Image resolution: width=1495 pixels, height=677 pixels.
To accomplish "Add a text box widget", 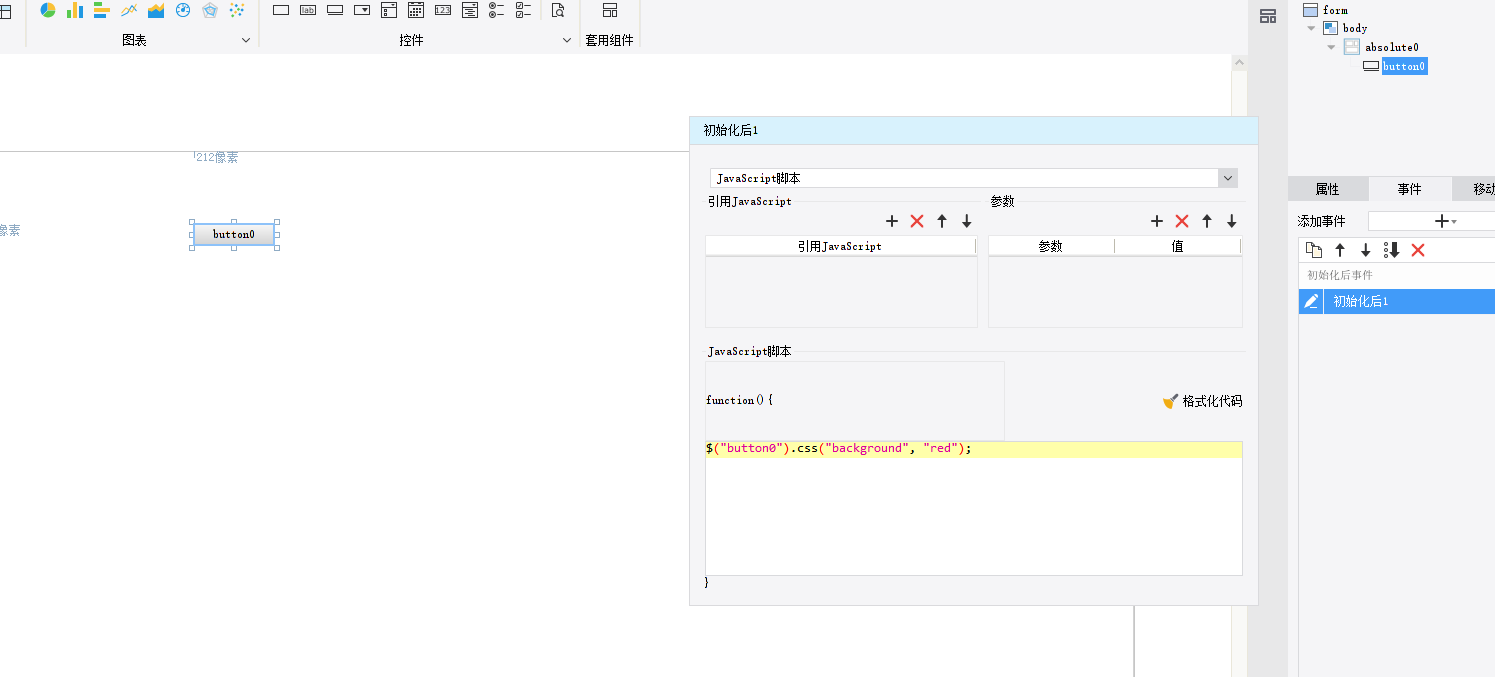I will click(x=281, y=10).
